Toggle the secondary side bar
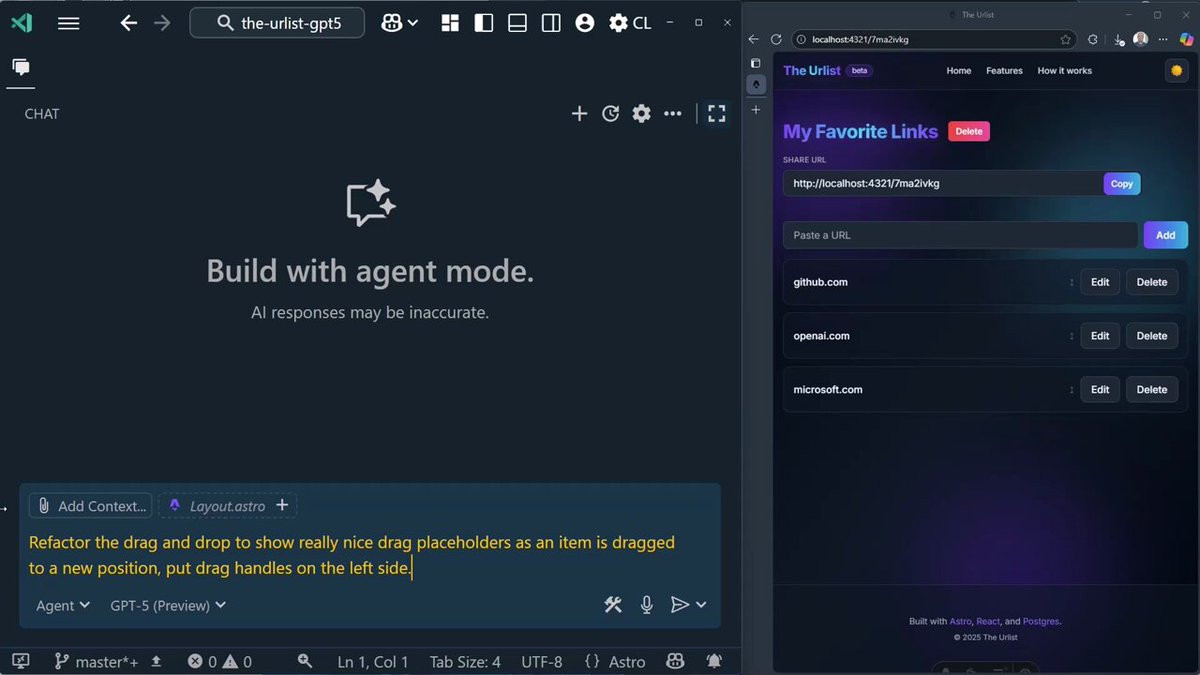Image resolution: width=1200 pixels, height=675 pixels. (551, 23)
